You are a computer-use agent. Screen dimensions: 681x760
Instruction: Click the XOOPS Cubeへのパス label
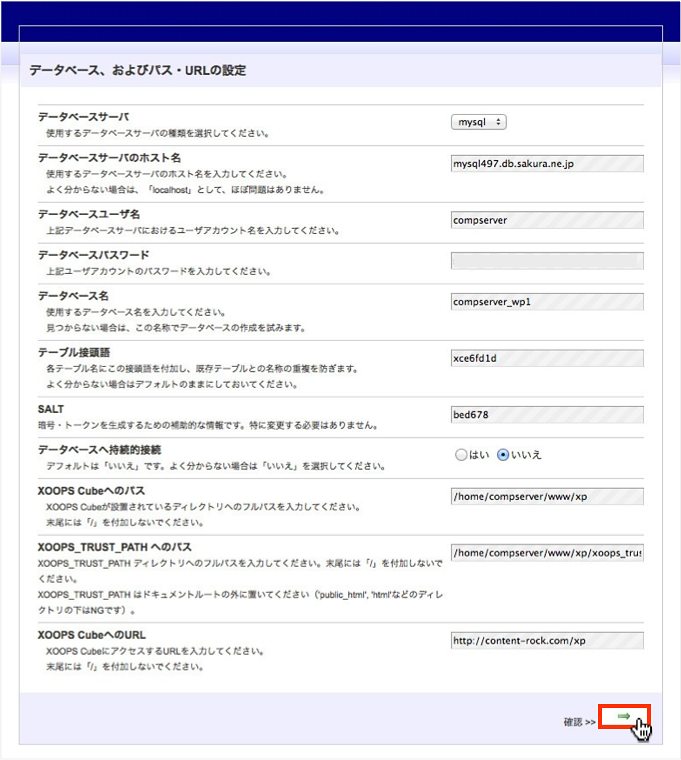[91, 491]
